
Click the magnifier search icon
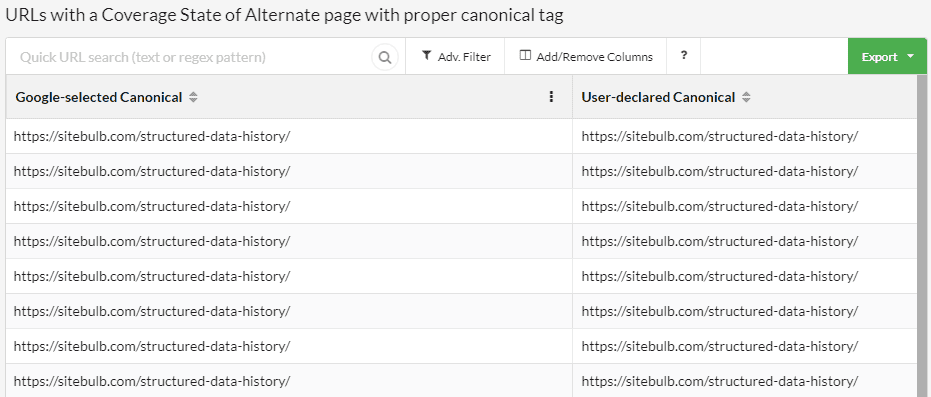[385, 58]
